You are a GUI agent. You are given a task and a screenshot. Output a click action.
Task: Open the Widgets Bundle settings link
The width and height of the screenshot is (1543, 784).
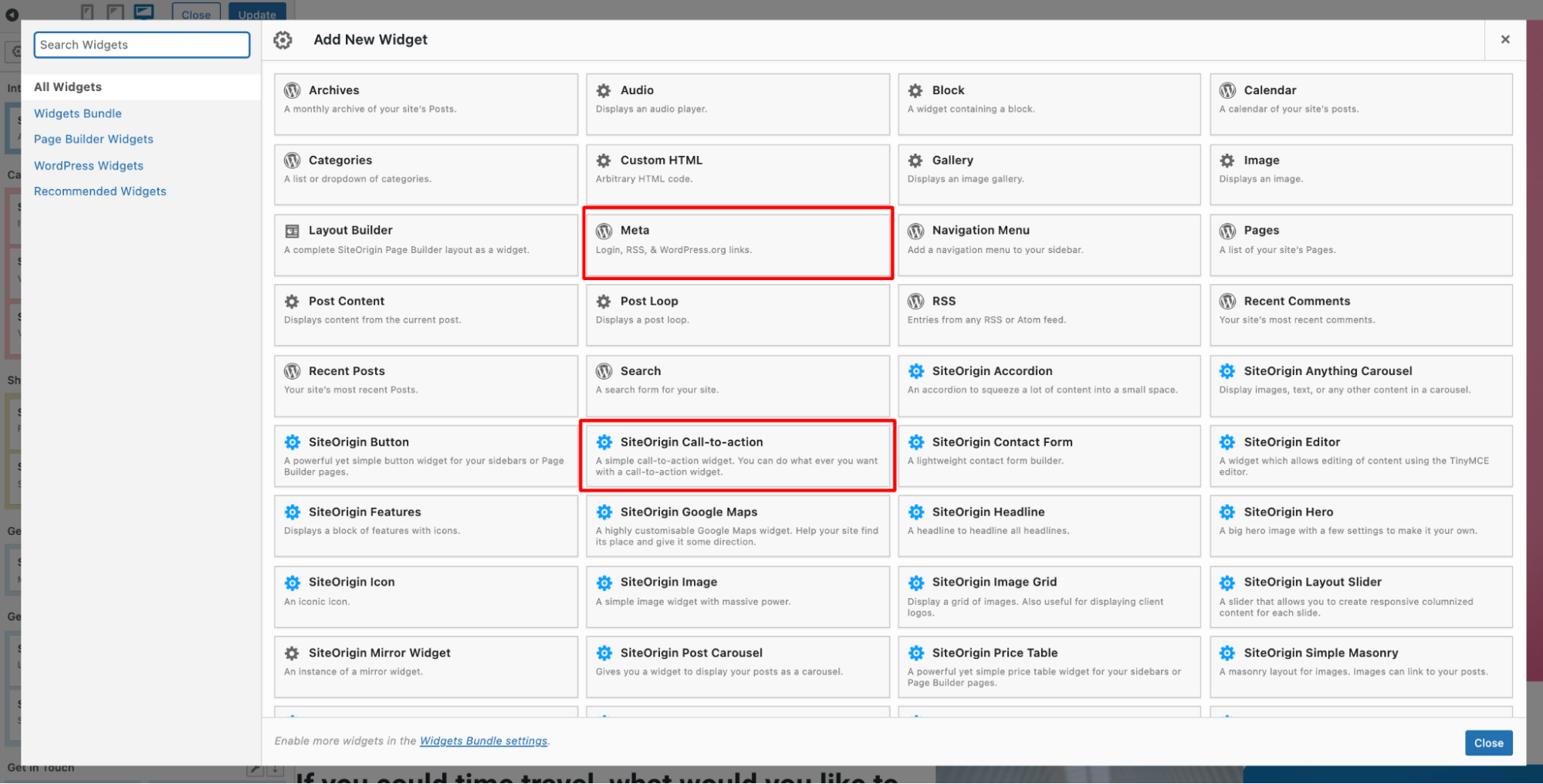click(x=483, y=740)
